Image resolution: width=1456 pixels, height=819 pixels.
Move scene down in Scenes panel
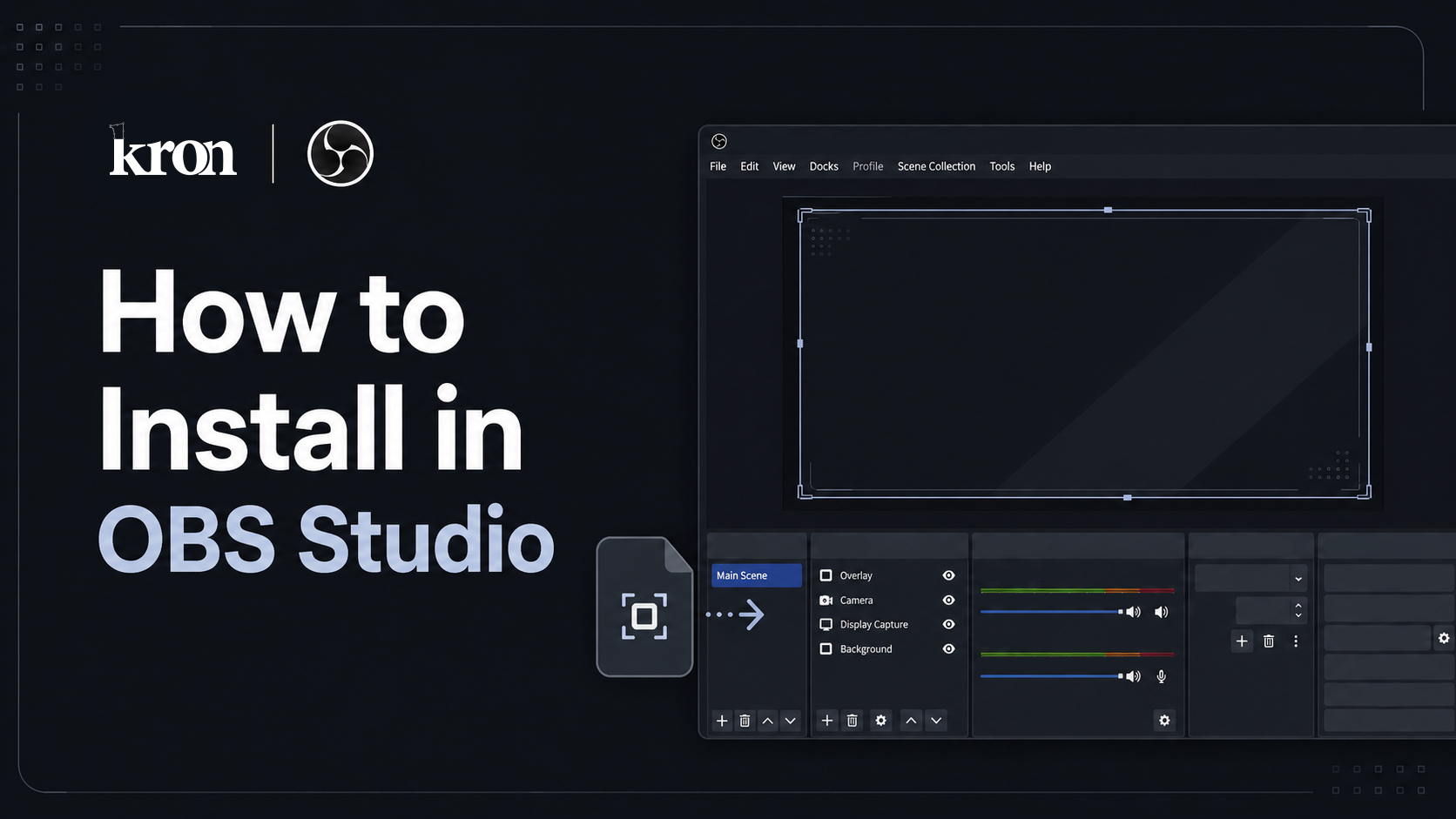coord(790,721)
